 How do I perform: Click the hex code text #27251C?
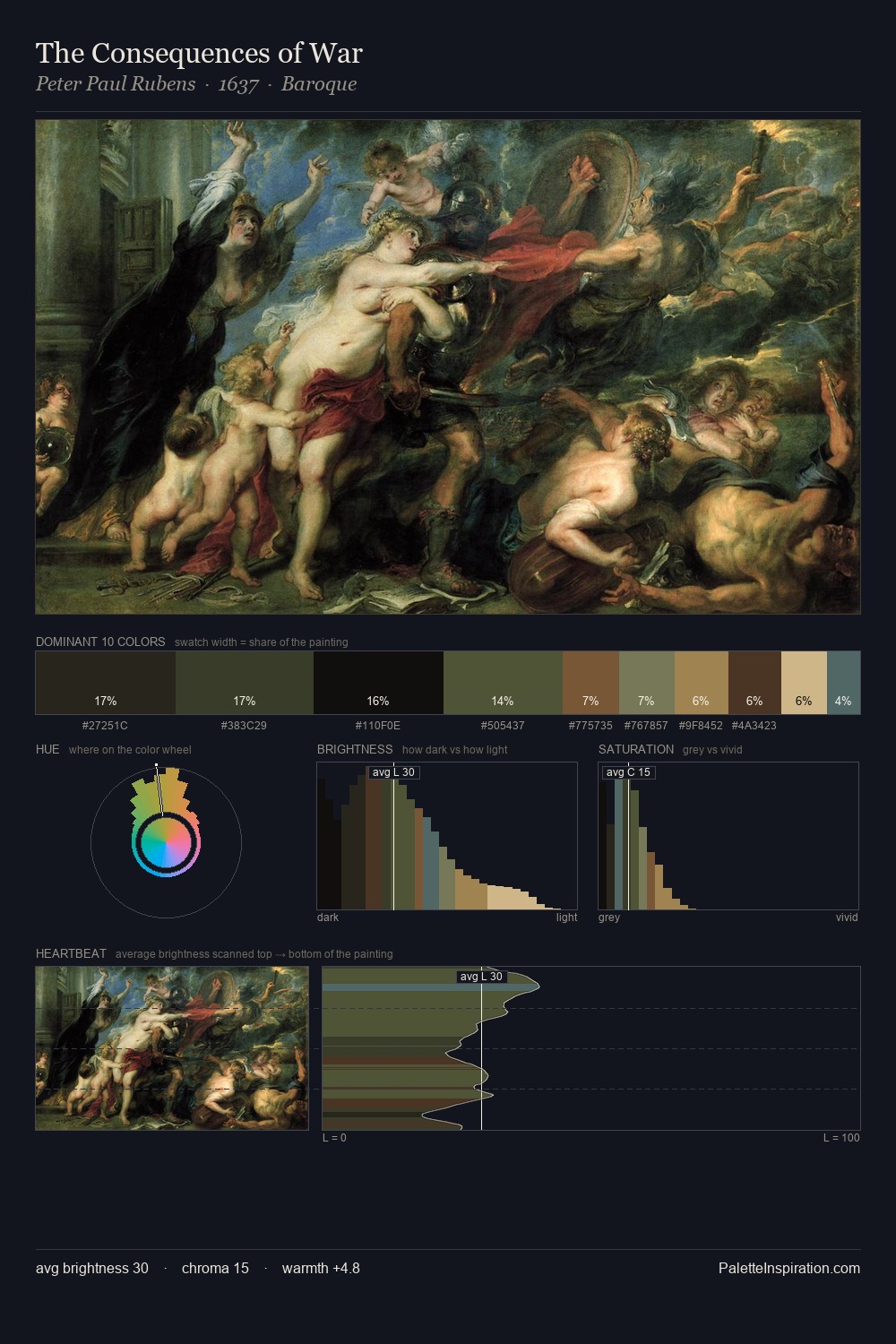105,726
